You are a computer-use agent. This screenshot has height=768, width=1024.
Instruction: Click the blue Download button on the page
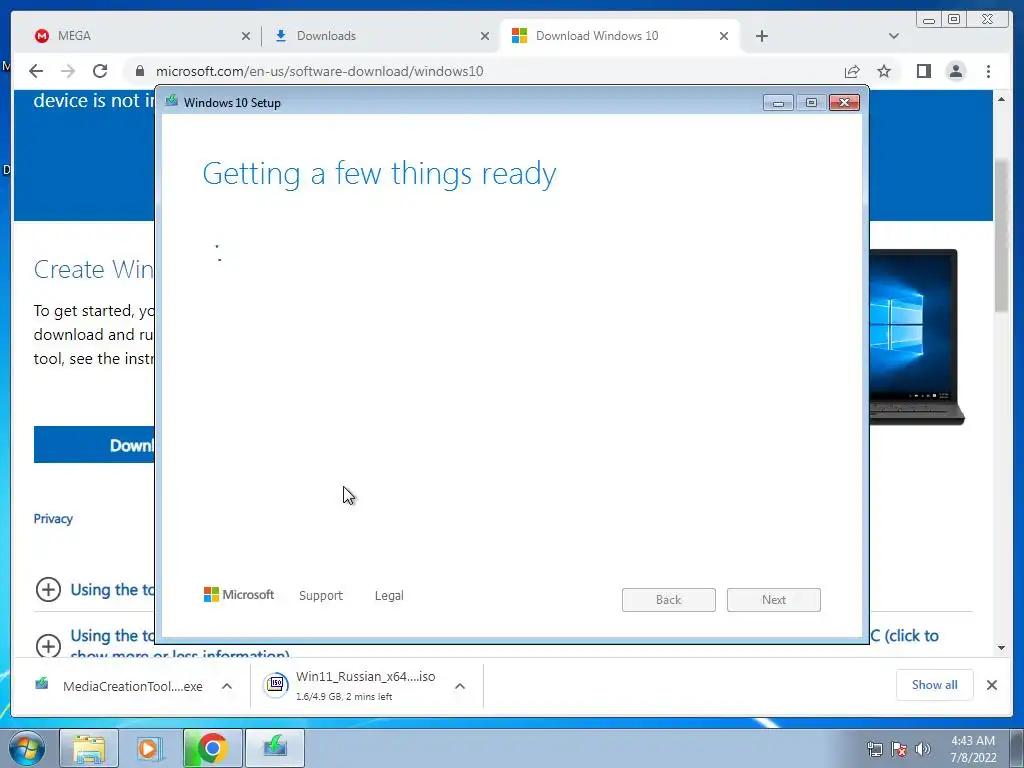tap(94, 445)
